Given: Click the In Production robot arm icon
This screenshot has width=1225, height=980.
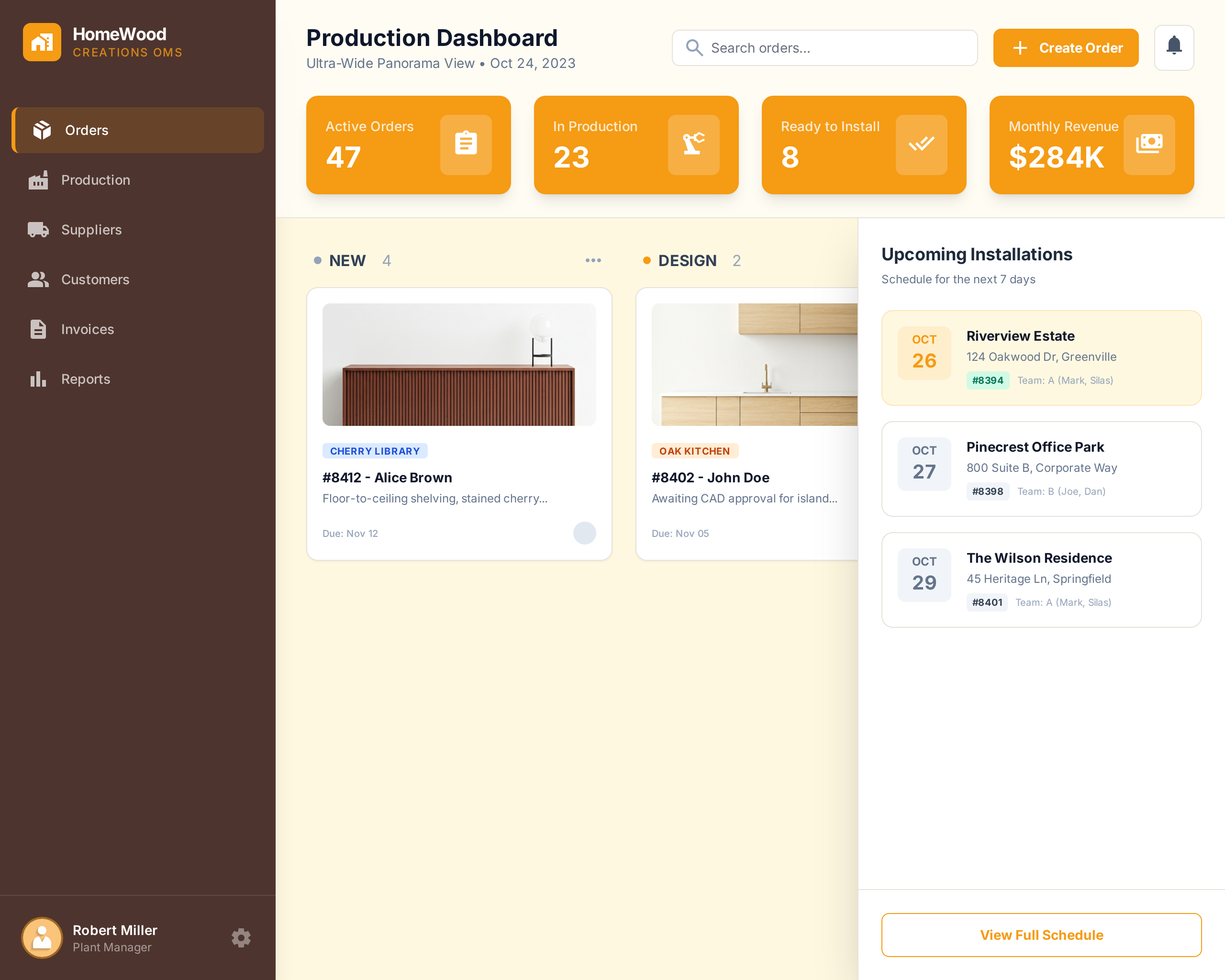Looking at the screenshot, I should [x=693, y=145].
